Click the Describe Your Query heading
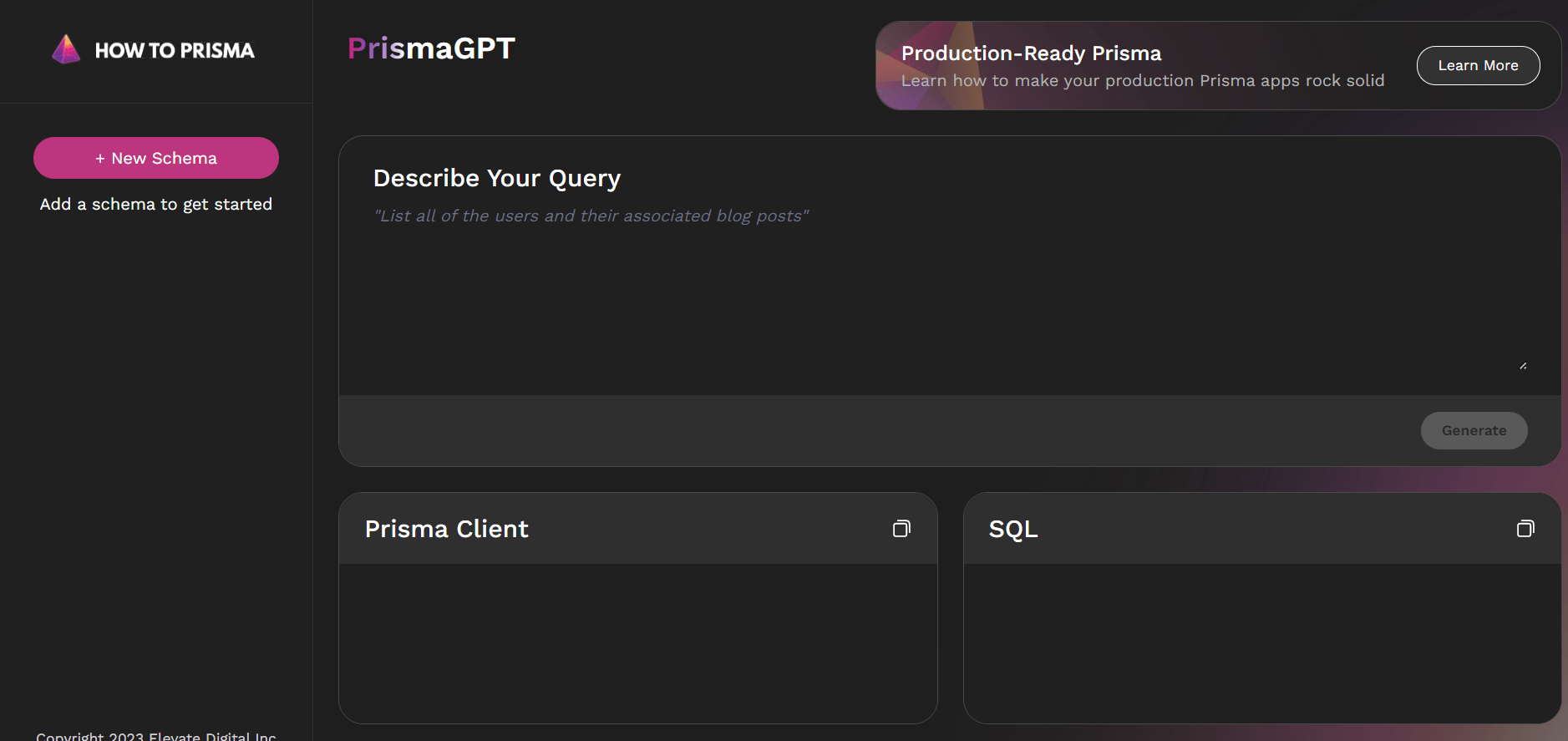Viewport: 1568px width, 741px height. (497, 178)
